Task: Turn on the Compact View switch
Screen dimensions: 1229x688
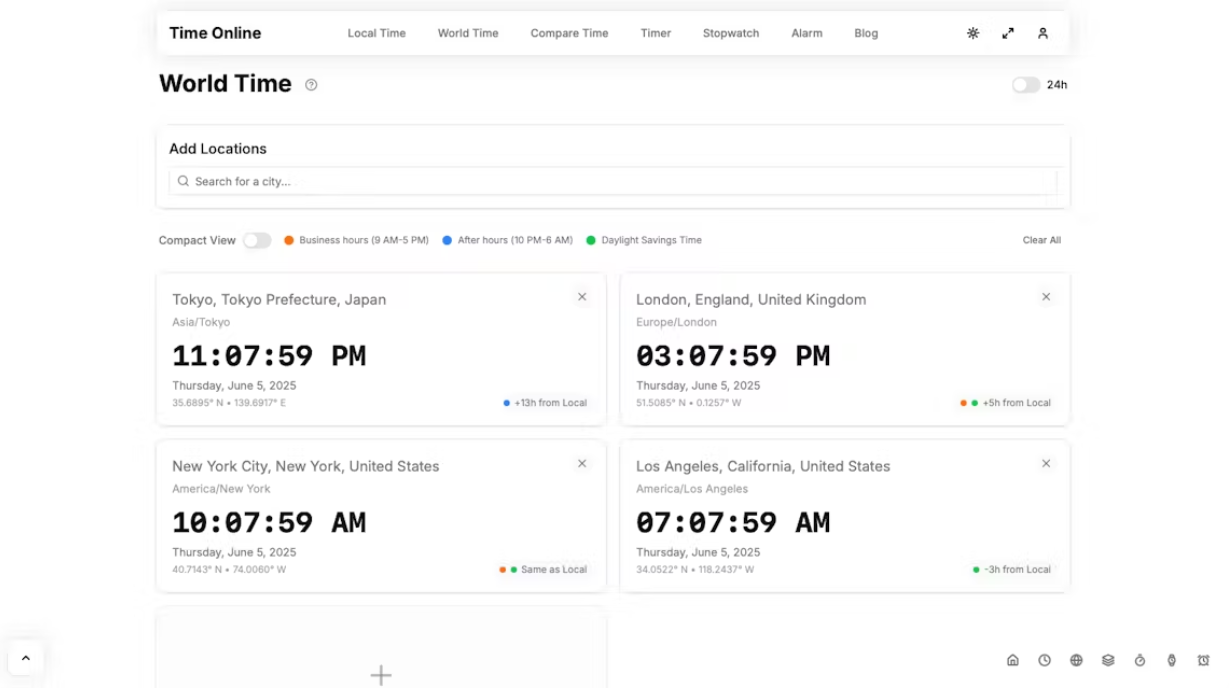Action: [257, 240]
